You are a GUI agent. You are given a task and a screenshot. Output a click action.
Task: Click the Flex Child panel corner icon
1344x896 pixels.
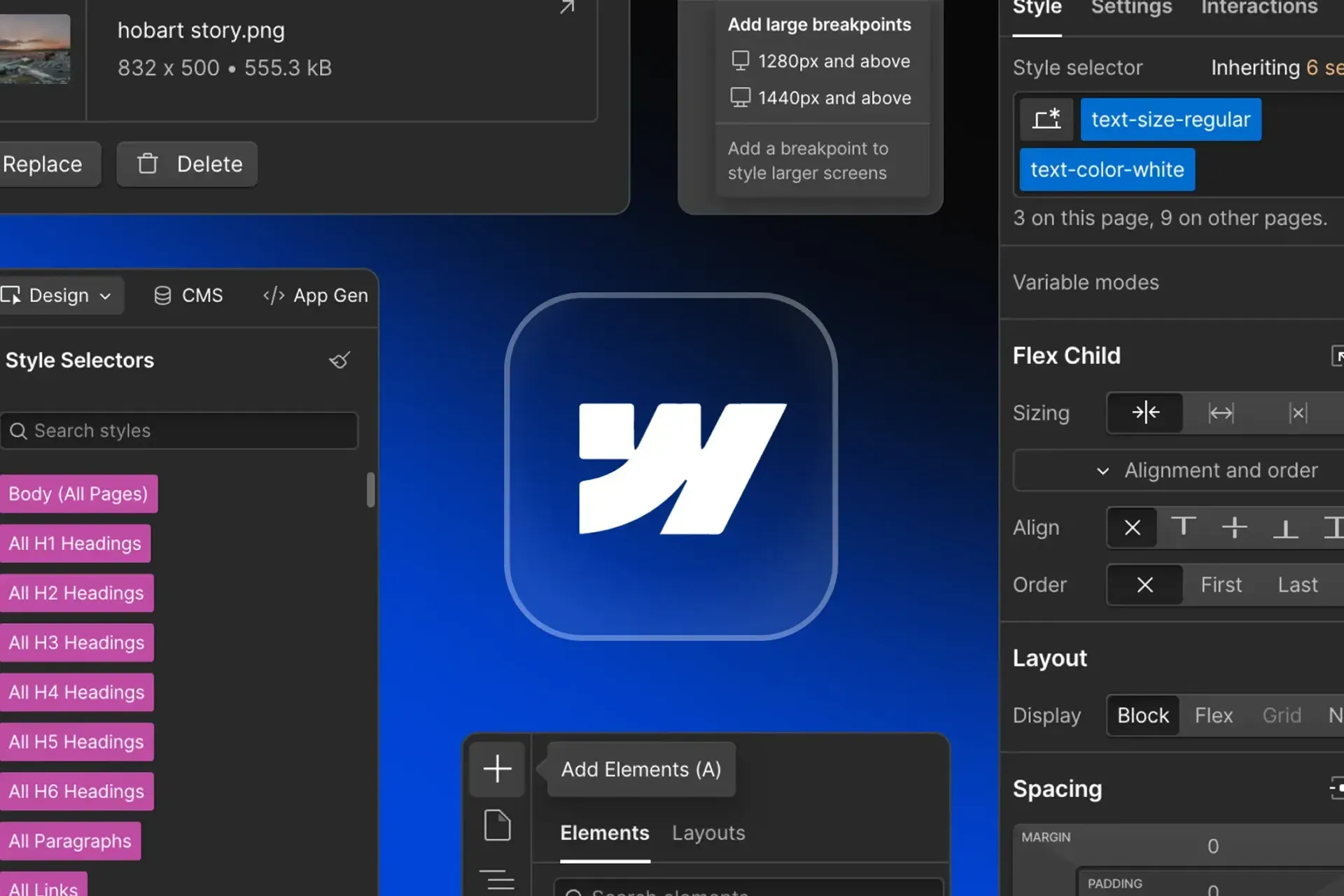coord(1336,356)
